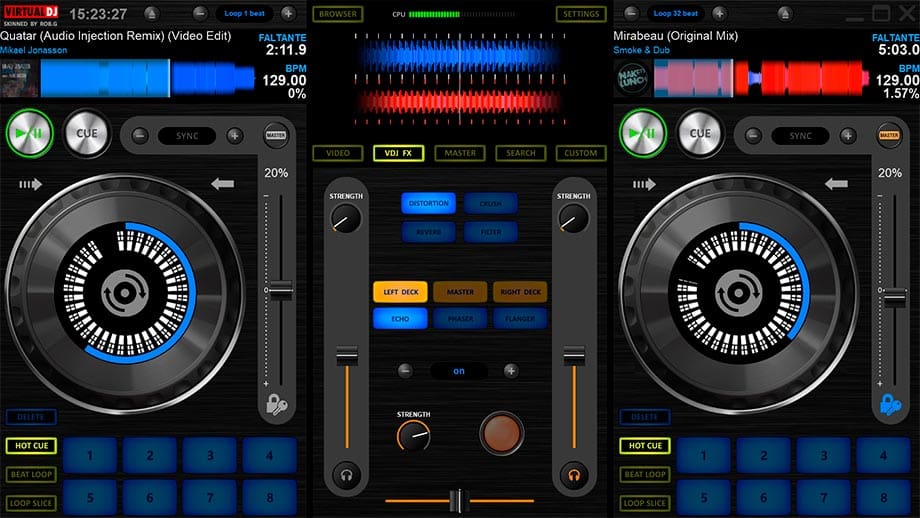Viewport: 920px width, 518px height.
Task: Switch to the SEARCH tab
Action: click(x=521, y=153)
